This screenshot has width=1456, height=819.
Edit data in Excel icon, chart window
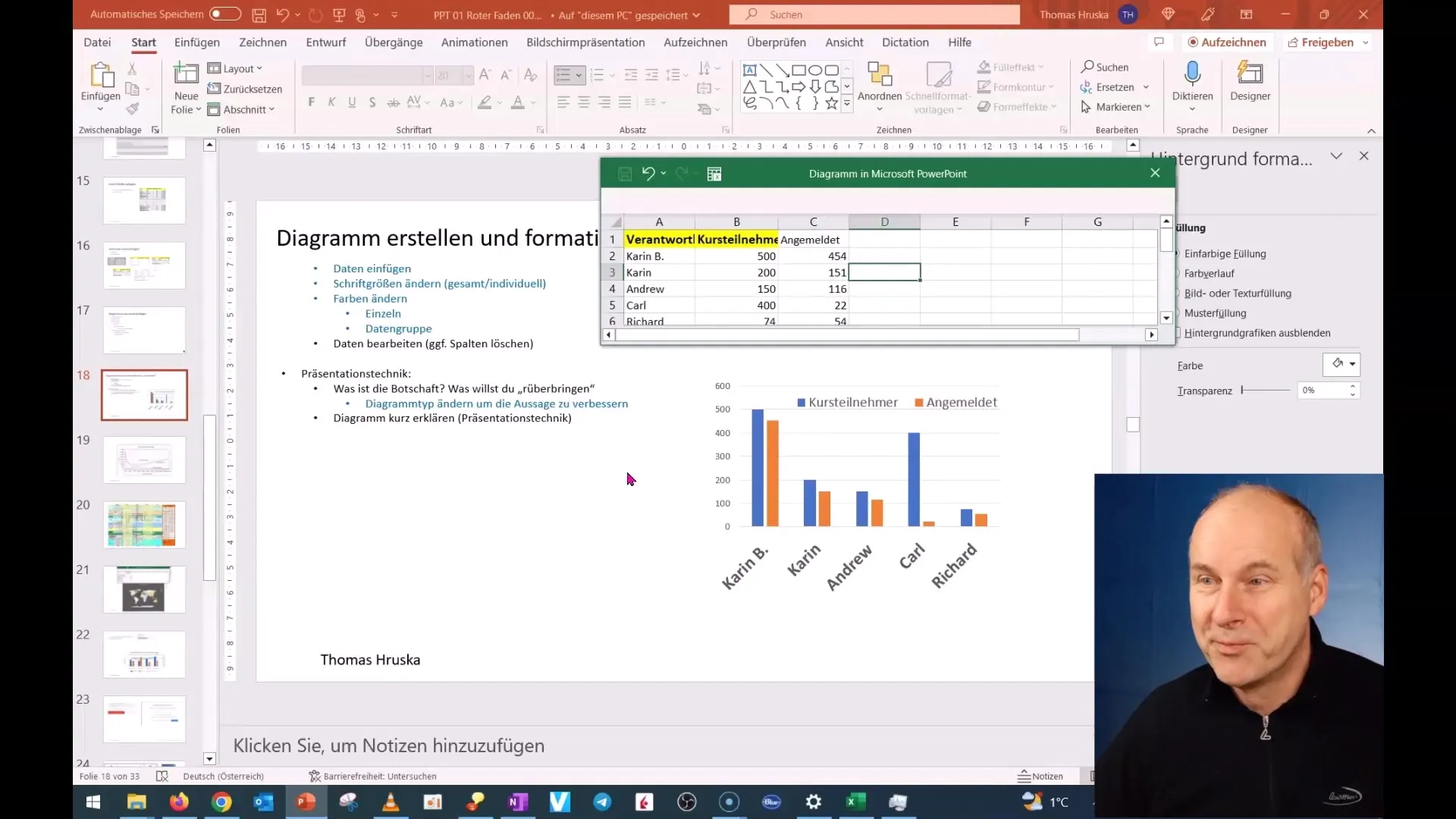[x=714, y=174]
